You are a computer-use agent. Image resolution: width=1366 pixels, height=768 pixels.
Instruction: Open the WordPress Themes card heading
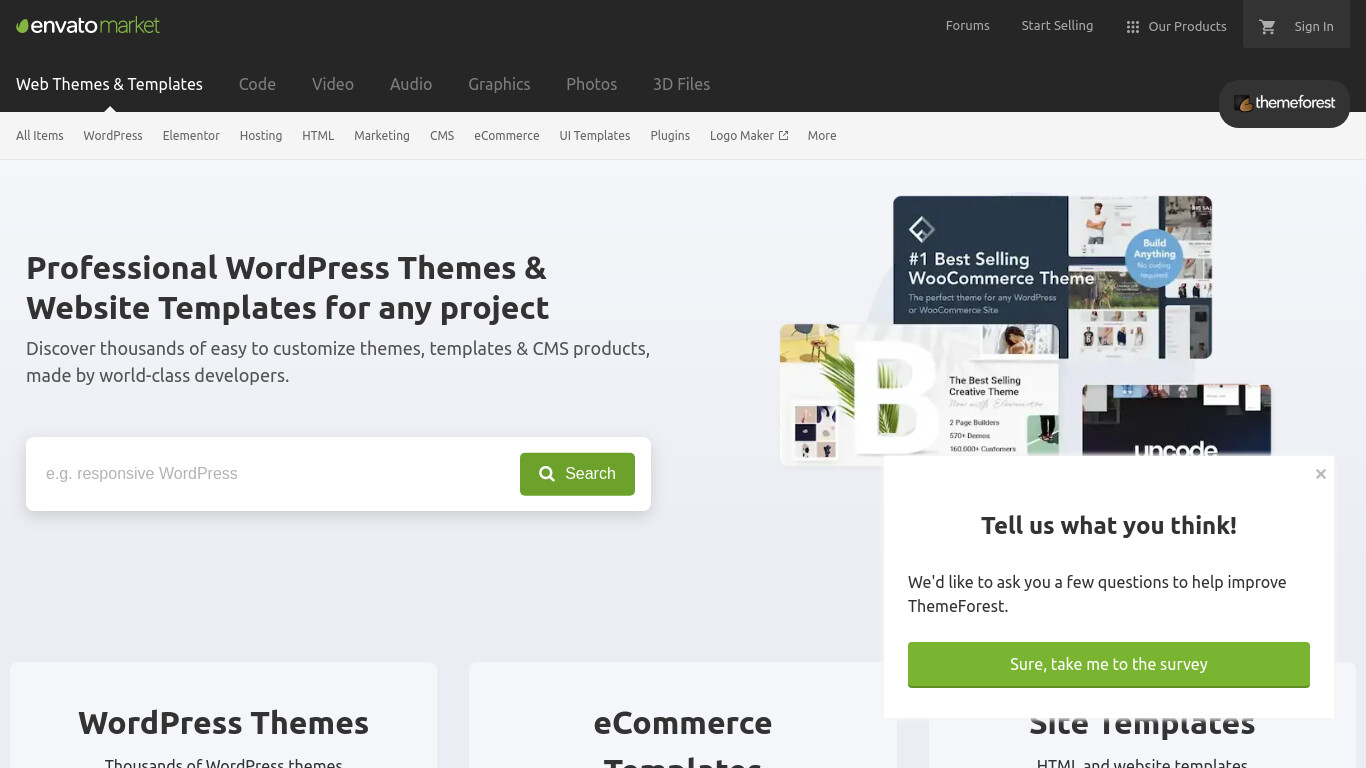[224, 723]
